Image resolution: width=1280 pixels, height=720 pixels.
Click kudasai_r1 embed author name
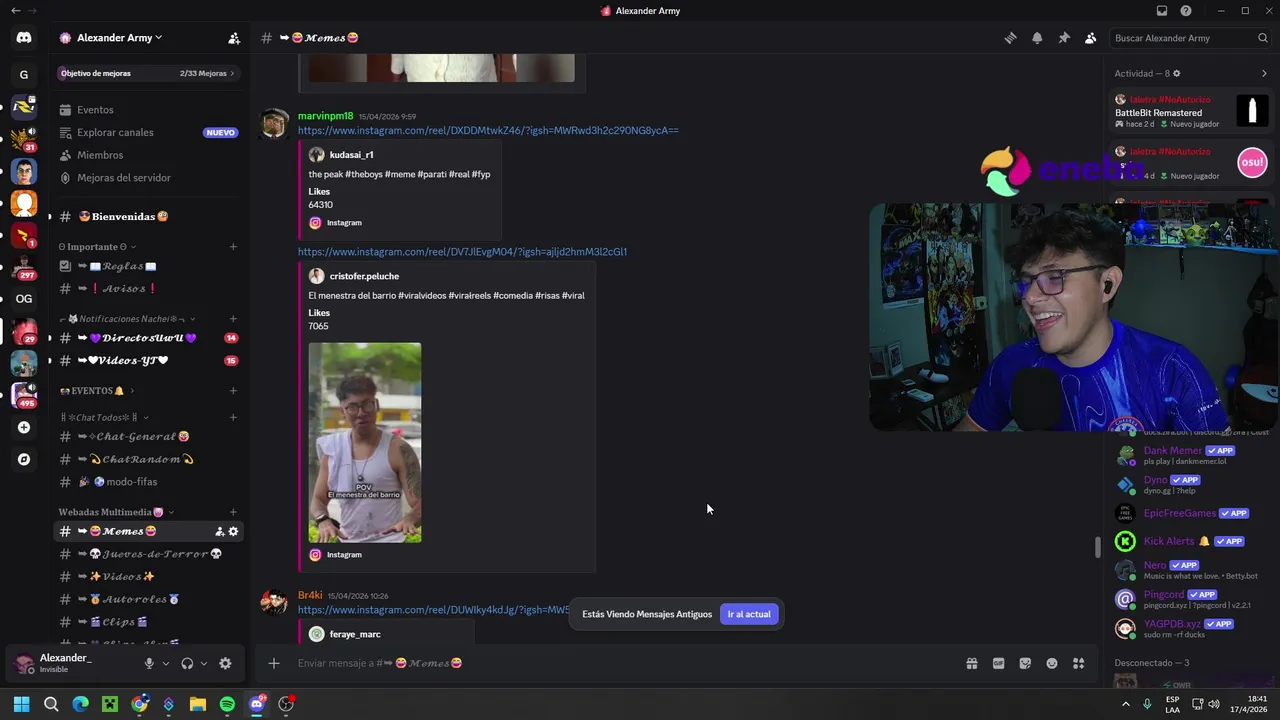point(351,155)
